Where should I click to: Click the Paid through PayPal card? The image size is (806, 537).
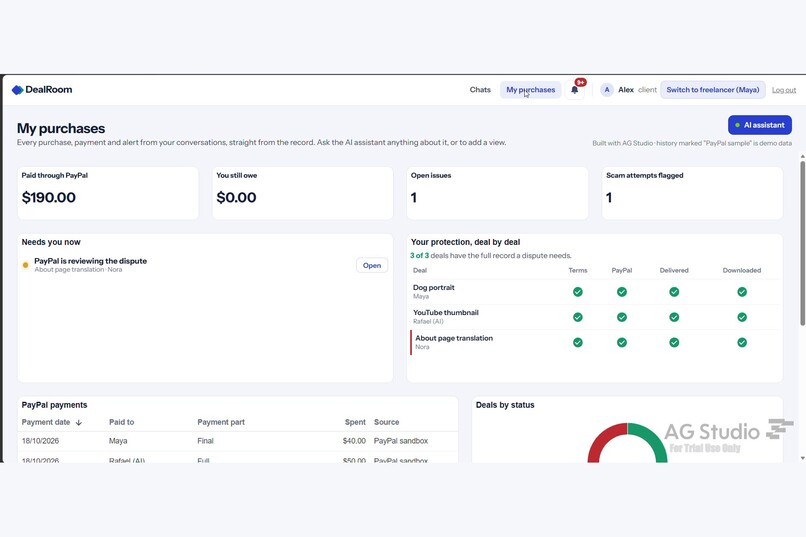click(108, 193)
